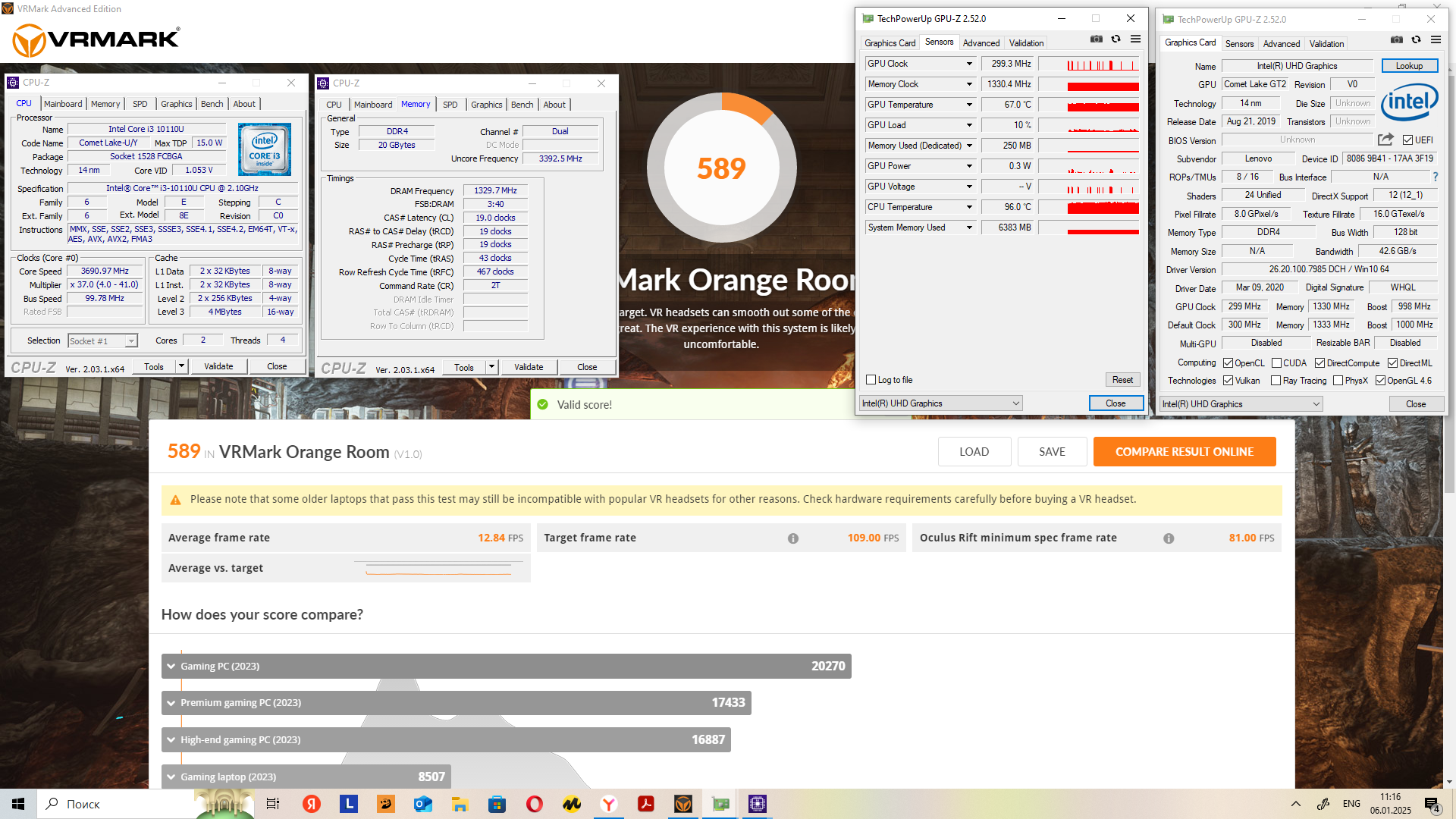Toggle the OpenCL checkbox
This screenshot has height=819, width=1456.
click(1228, 363)
